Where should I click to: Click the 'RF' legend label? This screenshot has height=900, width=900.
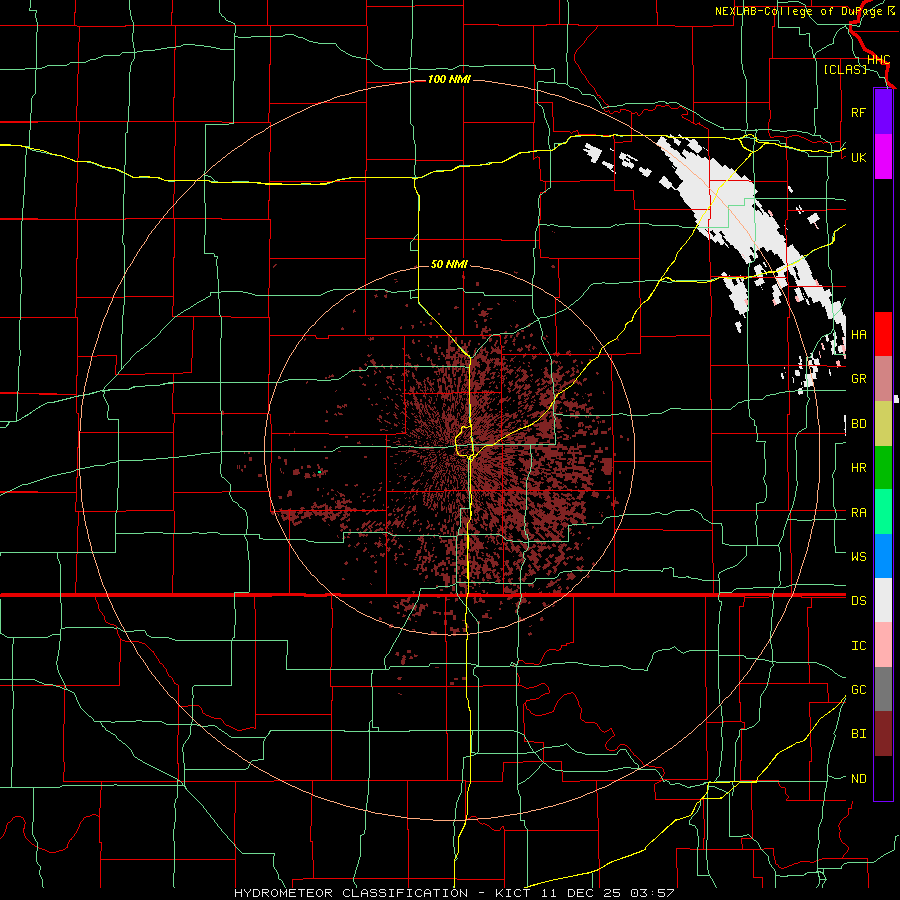click(x=858, y=112)
